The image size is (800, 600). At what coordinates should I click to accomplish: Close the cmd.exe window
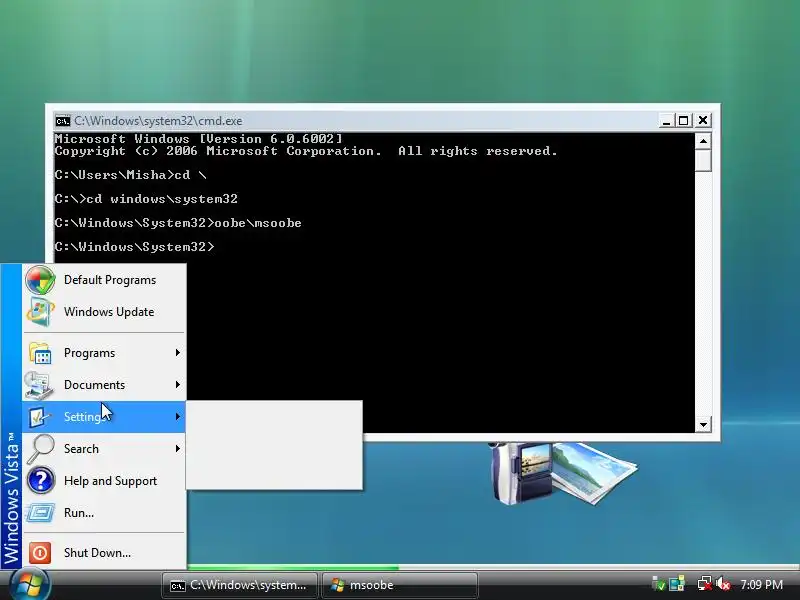pyautogui.click(x=703, y=120)
